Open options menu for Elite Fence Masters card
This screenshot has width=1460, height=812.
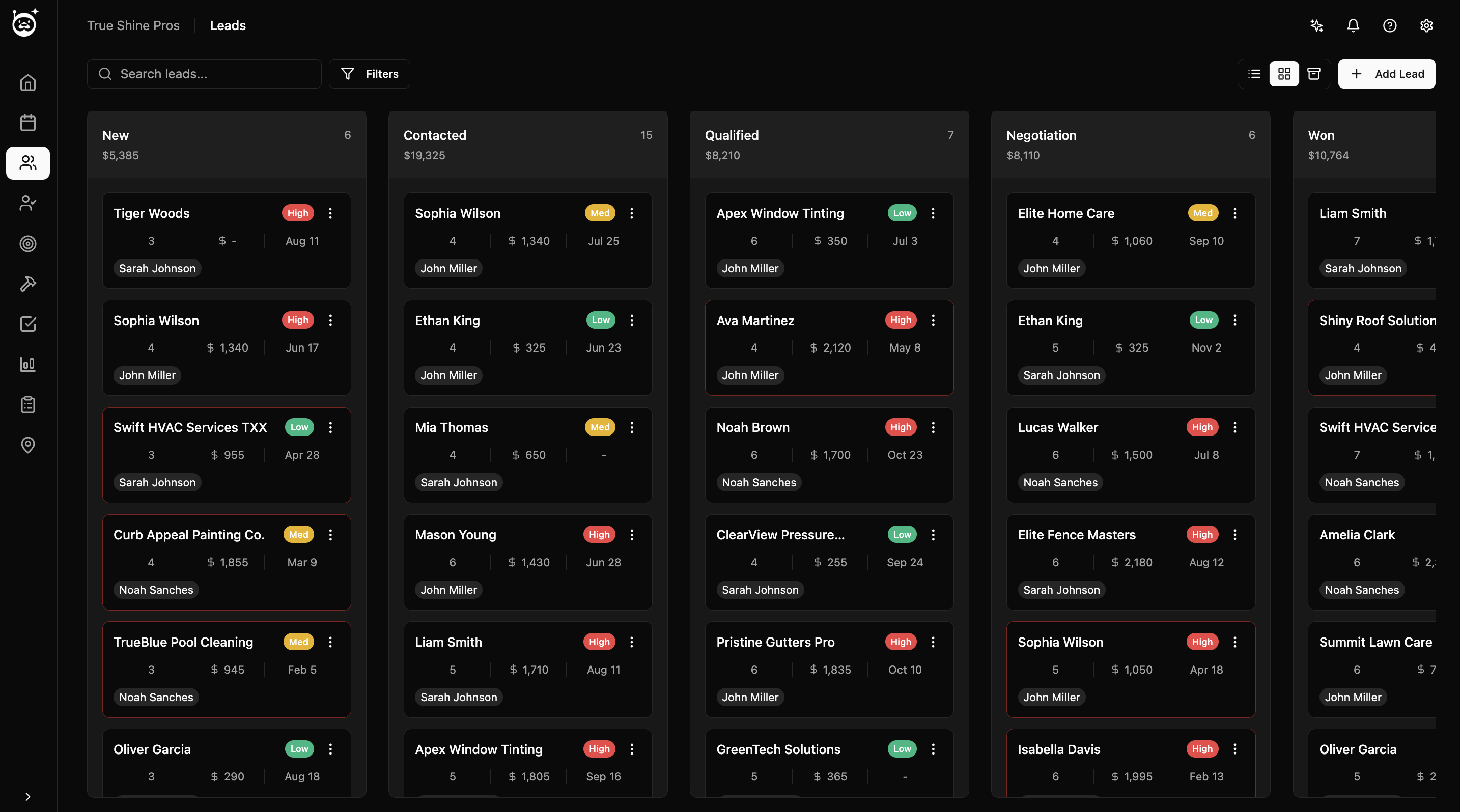[x=1235, y=535]
